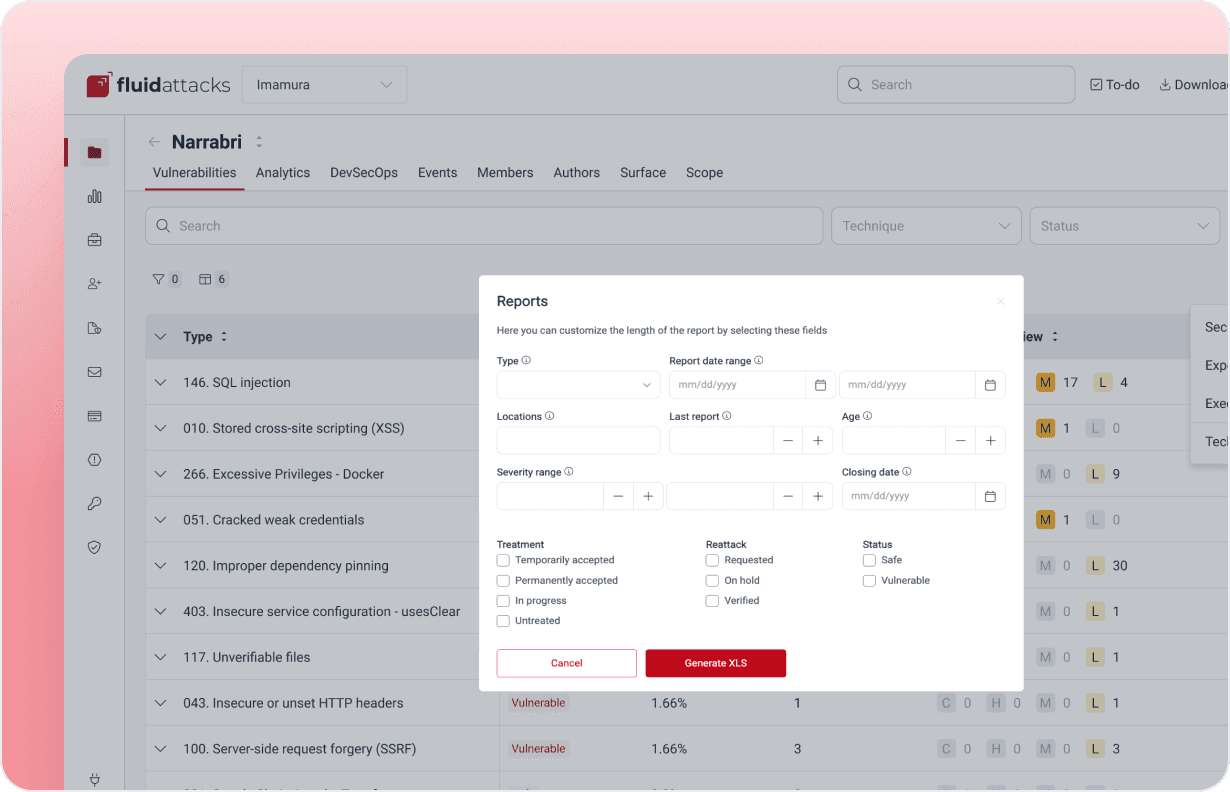Click info icon next to Age label
Image resolution: width=1230 pixels, height=792 pixels.
867,416
